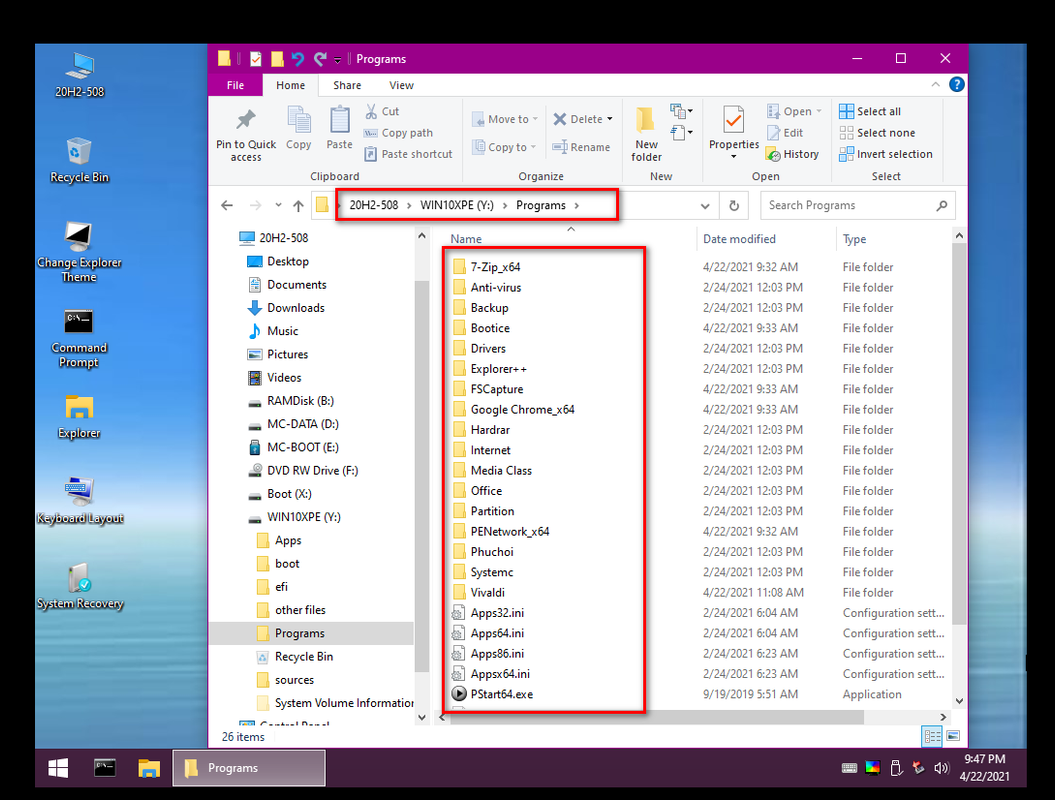Click the Windows Start button

pos(59,768)
